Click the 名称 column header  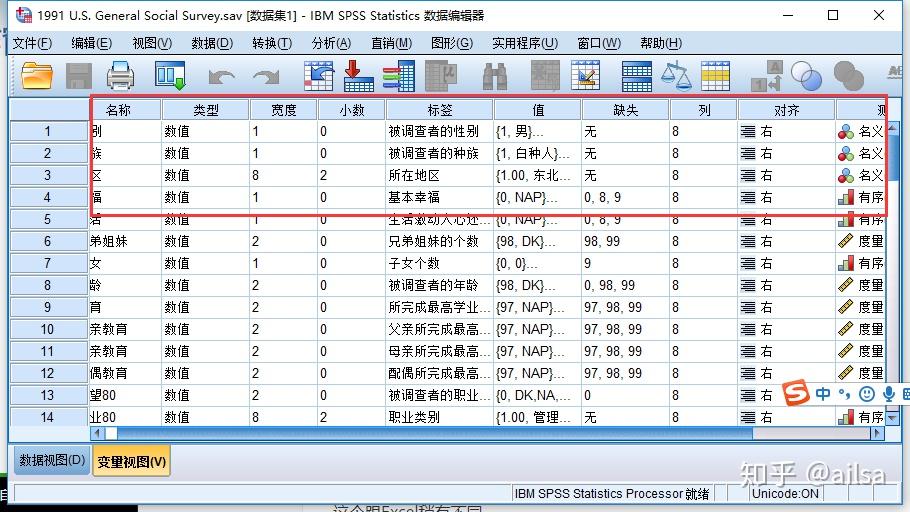click(125, 110)
